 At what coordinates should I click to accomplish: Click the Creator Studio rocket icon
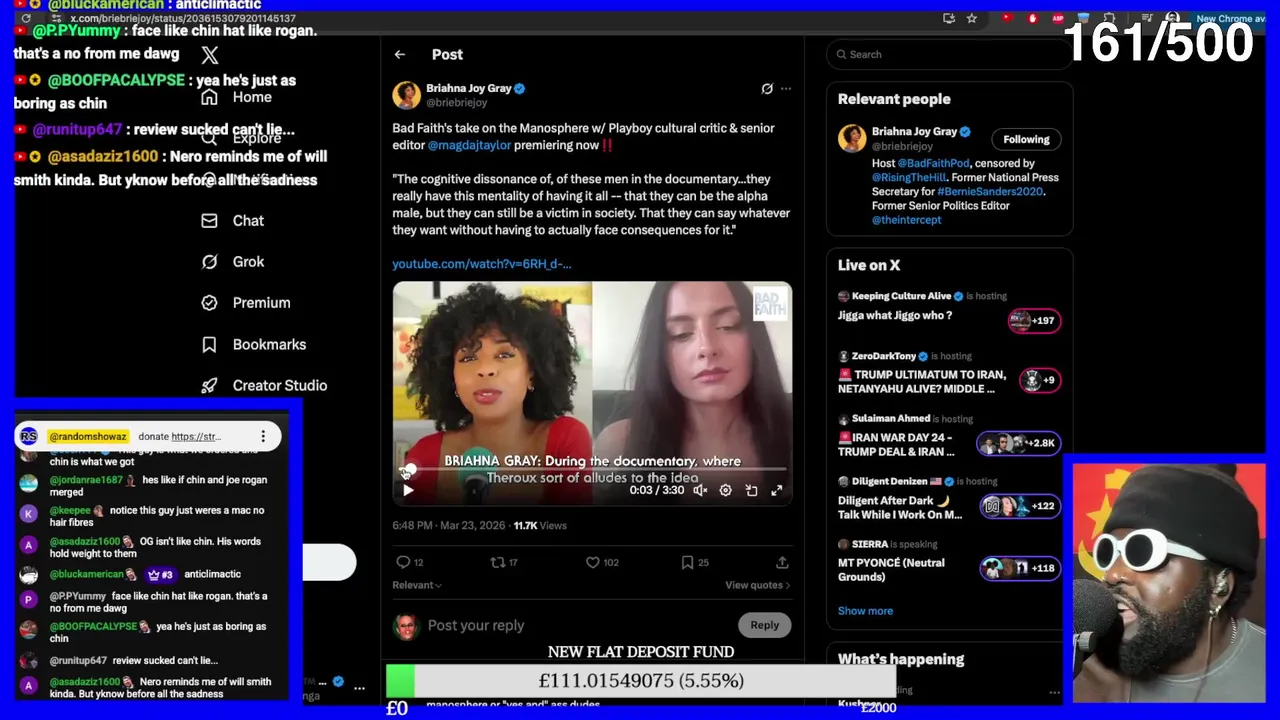(209, 385)
